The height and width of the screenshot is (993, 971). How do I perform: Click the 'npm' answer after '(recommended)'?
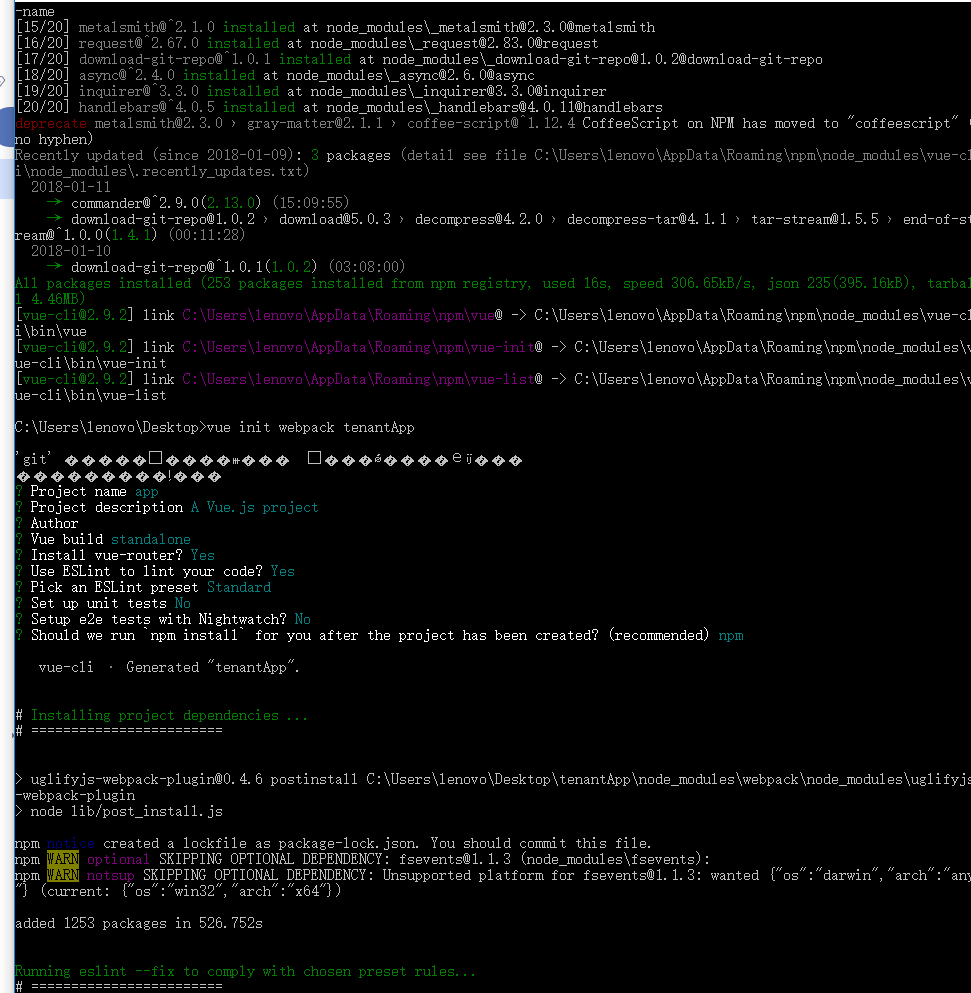(731, 635)
